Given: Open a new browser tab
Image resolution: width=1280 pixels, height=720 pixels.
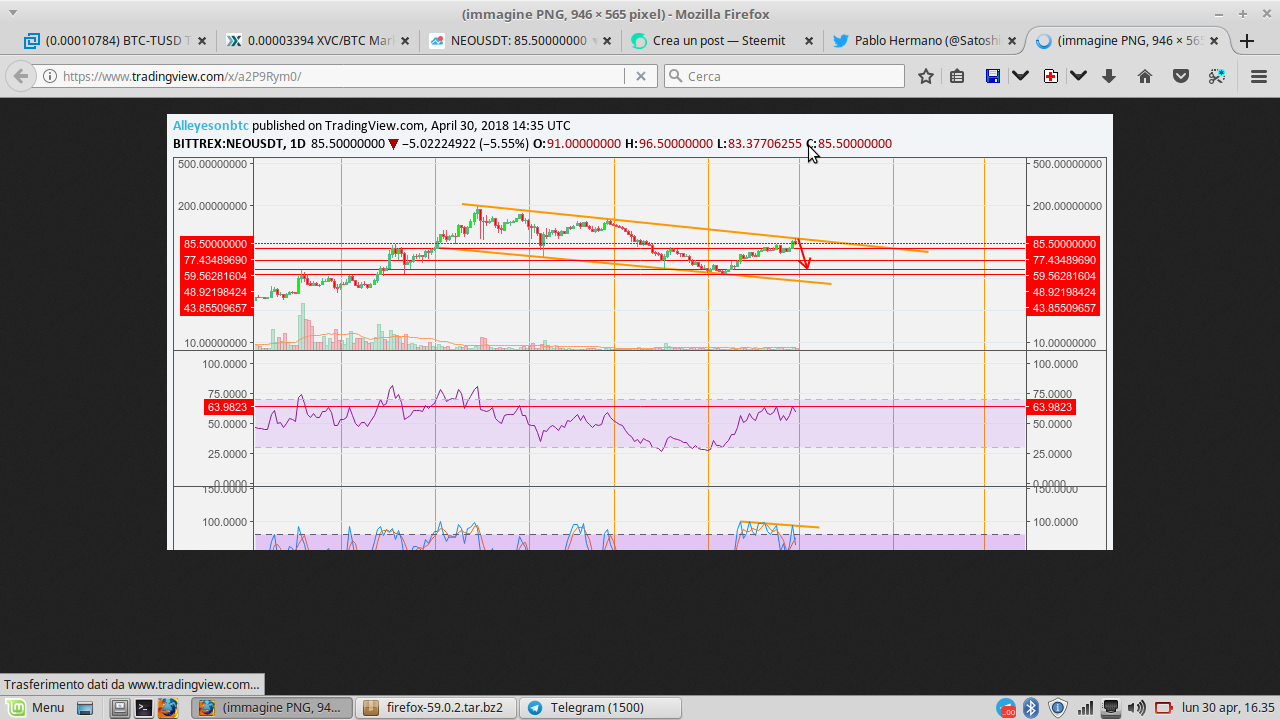Looking at the screenshot, I should pyautogui.click(x=1247, y=41).
